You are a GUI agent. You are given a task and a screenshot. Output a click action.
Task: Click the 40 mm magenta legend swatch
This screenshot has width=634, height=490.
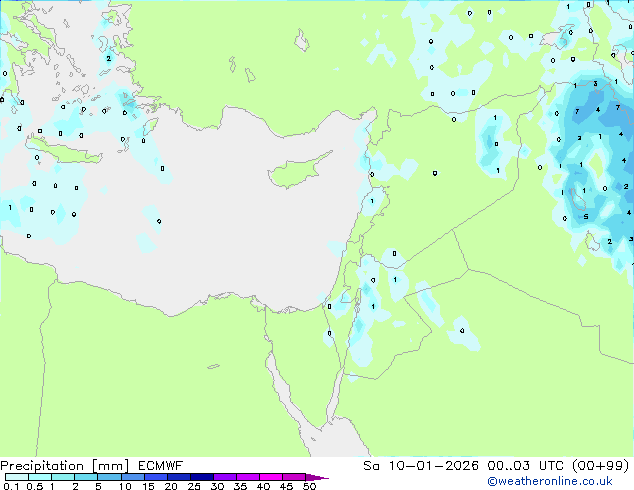(x=271, y=477)
